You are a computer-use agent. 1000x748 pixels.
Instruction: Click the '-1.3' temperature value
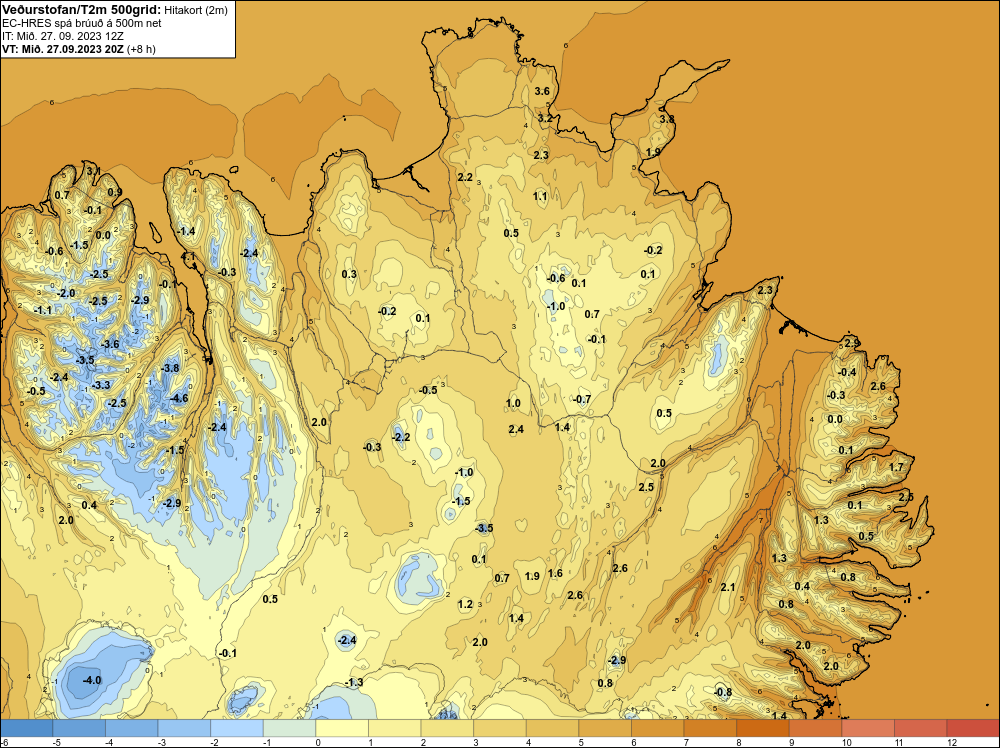354,682
